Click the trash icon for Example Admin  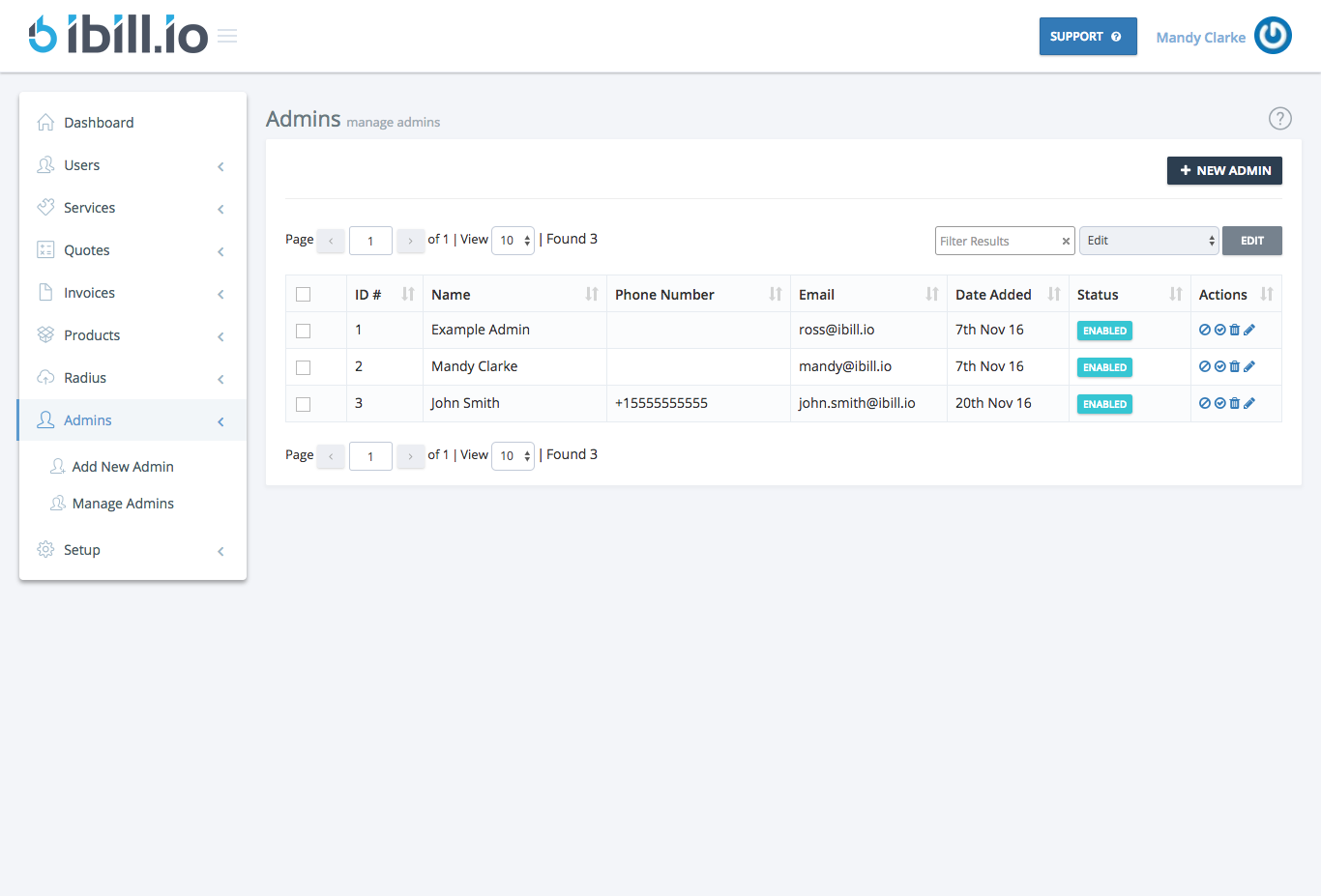click(x=1235, y=330)
